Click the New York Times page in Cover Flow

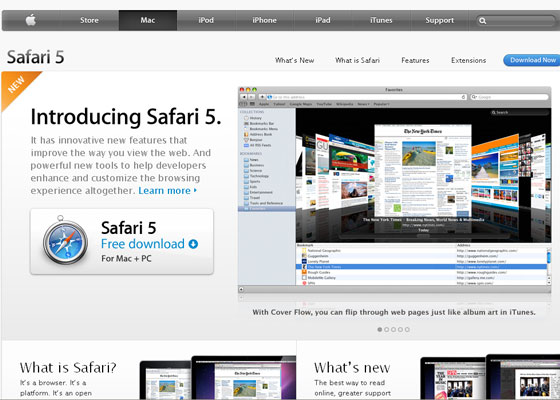(x=423, y=170)
